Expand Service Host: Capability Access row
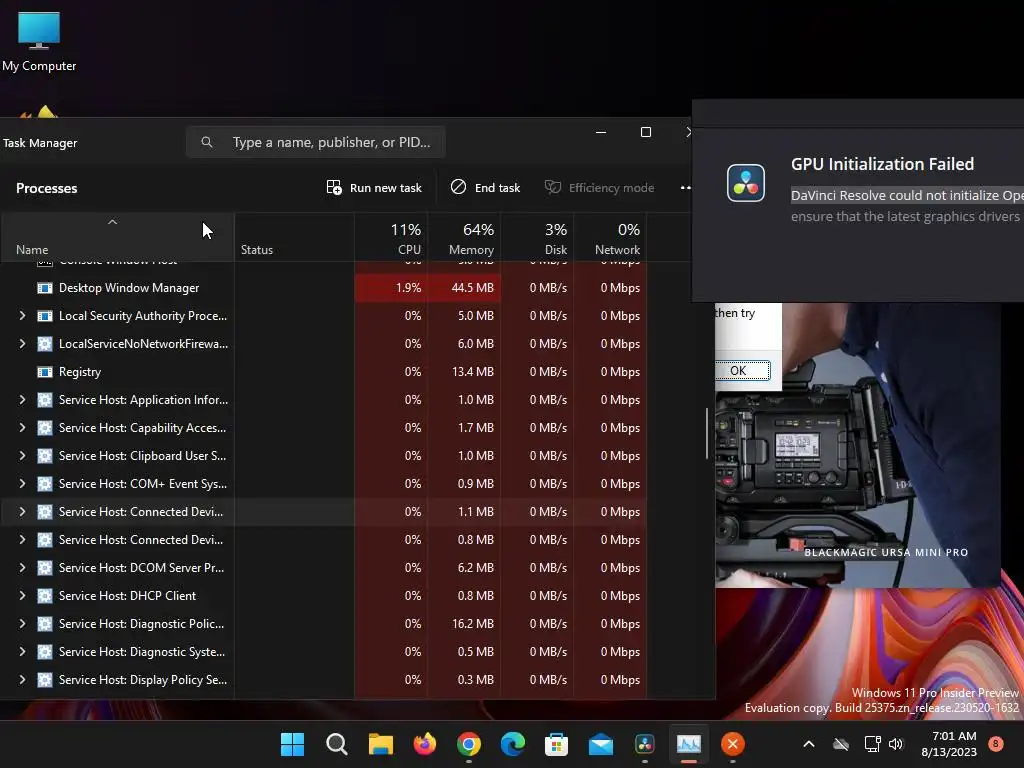 click(x=22, y=428)
